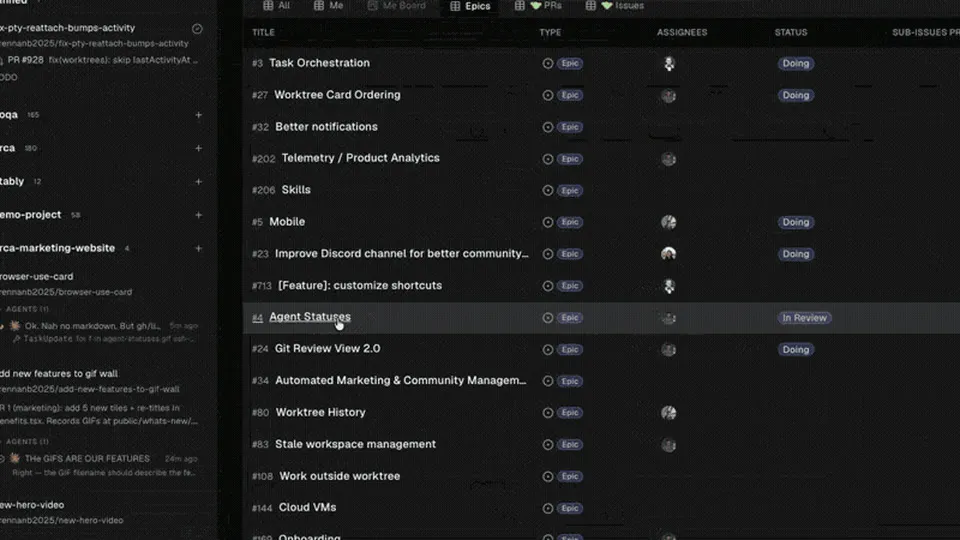Open the Skills epic
The image size is (960, 540).
click(296, 190)
